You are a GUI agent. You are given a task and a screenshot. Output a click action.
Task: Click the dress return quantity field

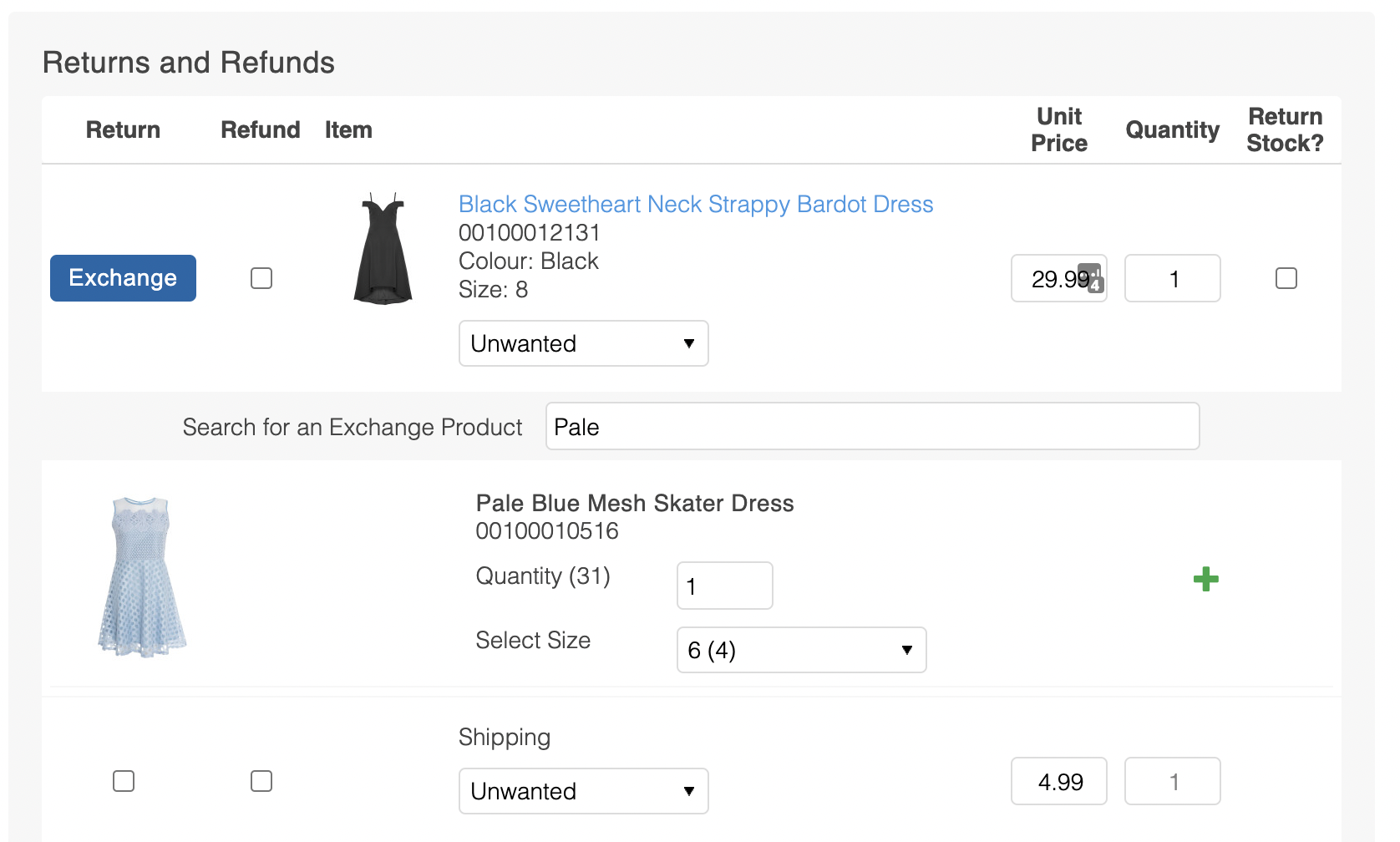coord(1172,278)
